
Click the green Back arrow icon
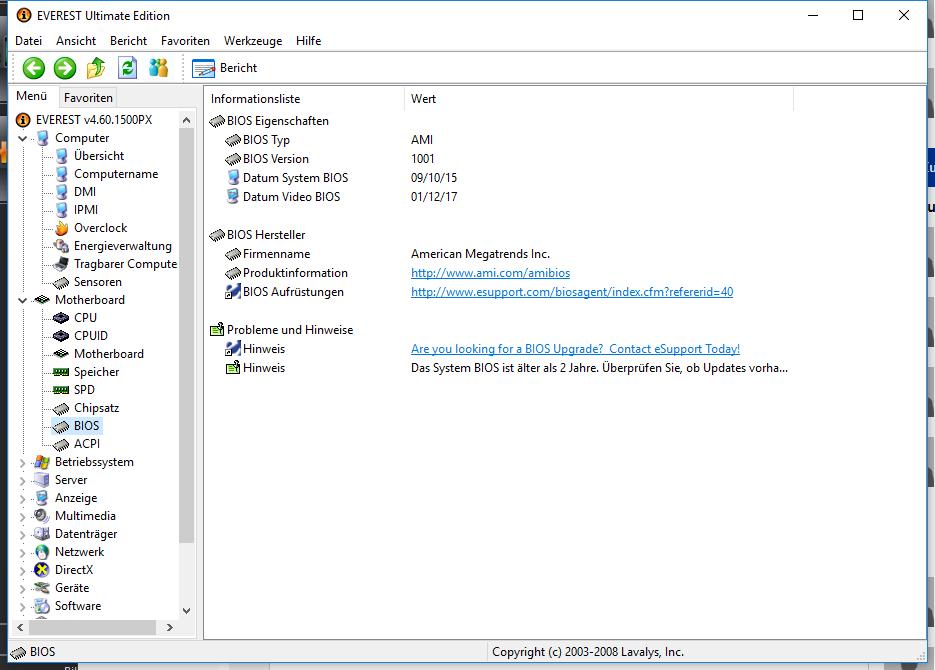34,68
